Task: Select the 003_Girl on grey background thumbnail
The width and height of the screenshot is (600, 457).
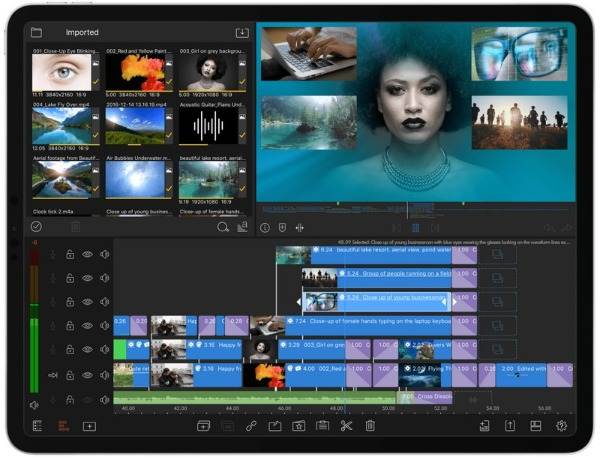Action: 209,72
